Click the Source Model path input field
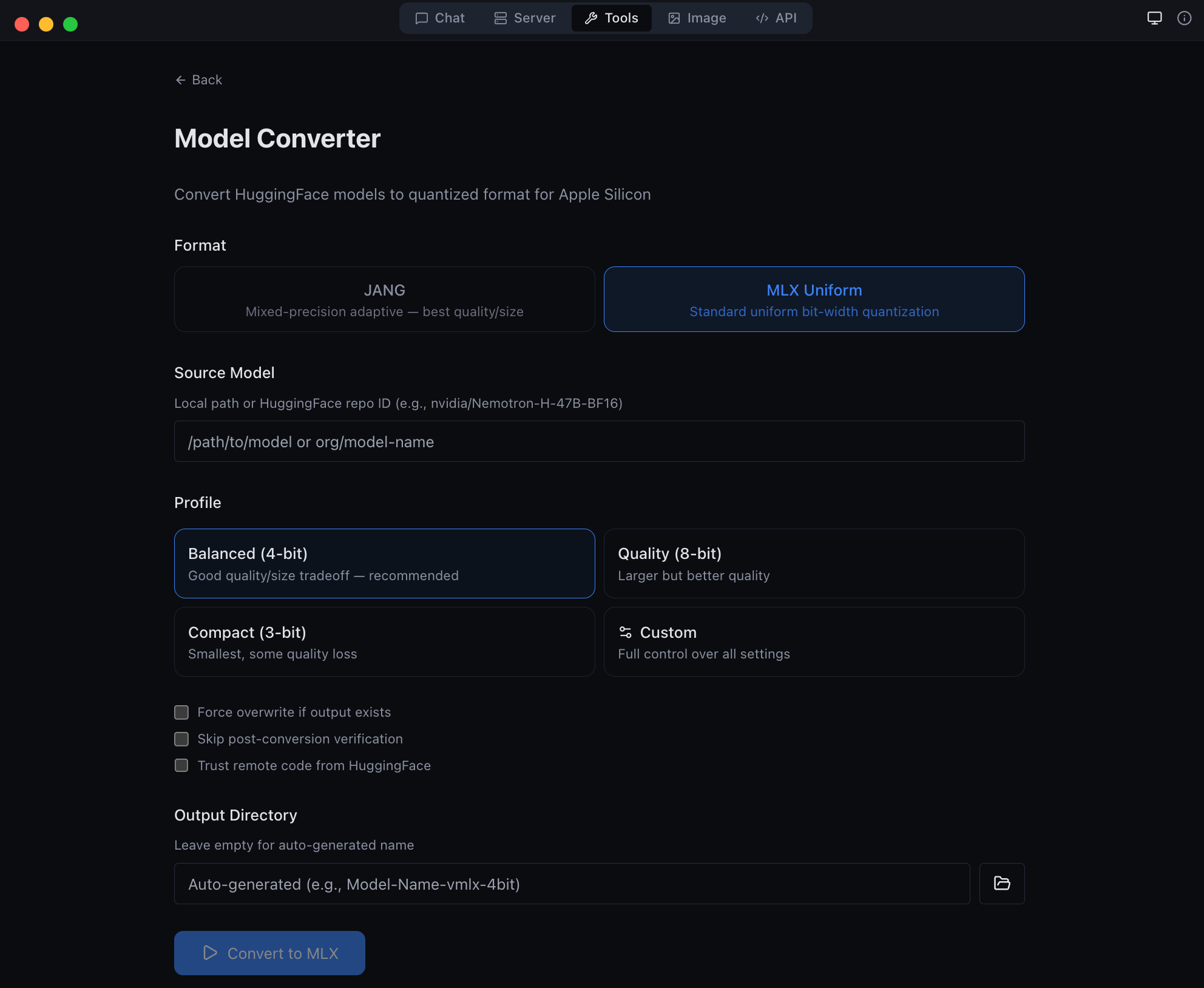Screen dimensions: 1204x988 point(599,442)
